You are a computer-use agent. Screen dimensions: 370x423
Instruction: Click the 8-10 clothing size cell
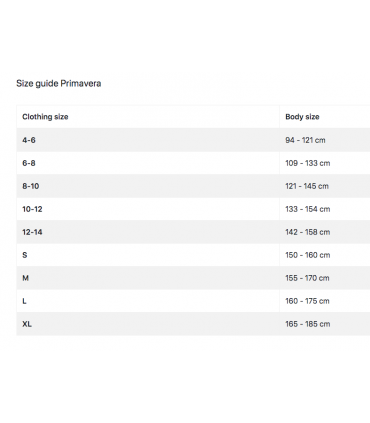(31, 186)
